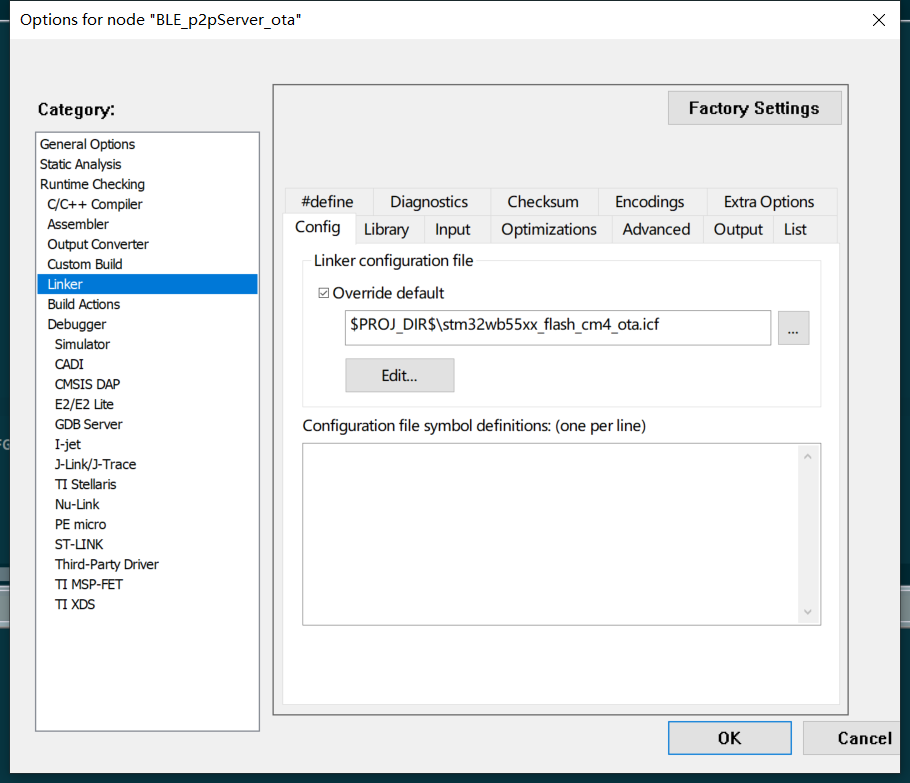Open C/C++ Compiler category
This screenshot has width=910, height=783.
click(x=147, y=204)
